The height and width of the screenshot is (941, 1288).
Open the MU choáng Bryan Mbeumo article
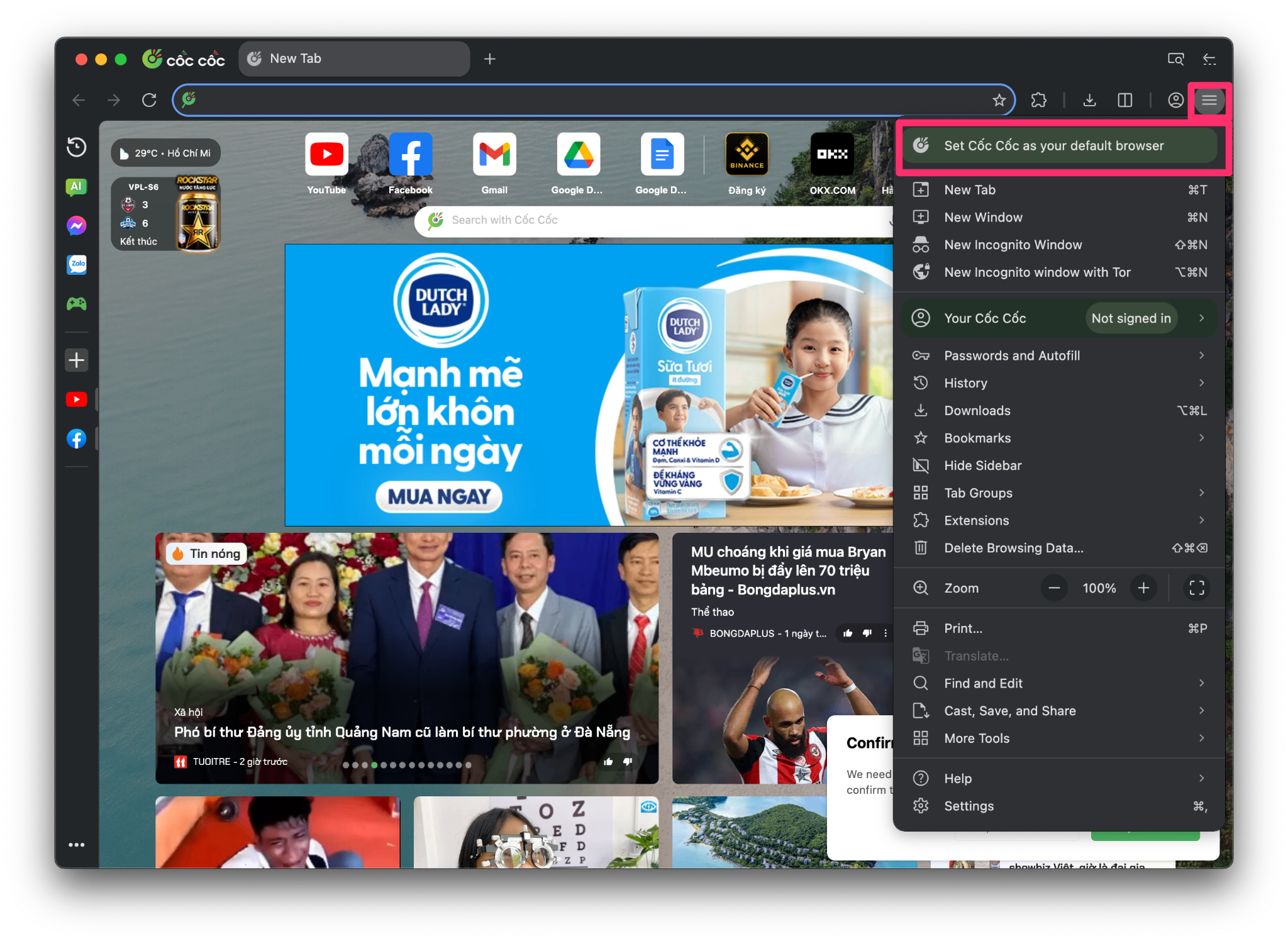coord(788,571)
